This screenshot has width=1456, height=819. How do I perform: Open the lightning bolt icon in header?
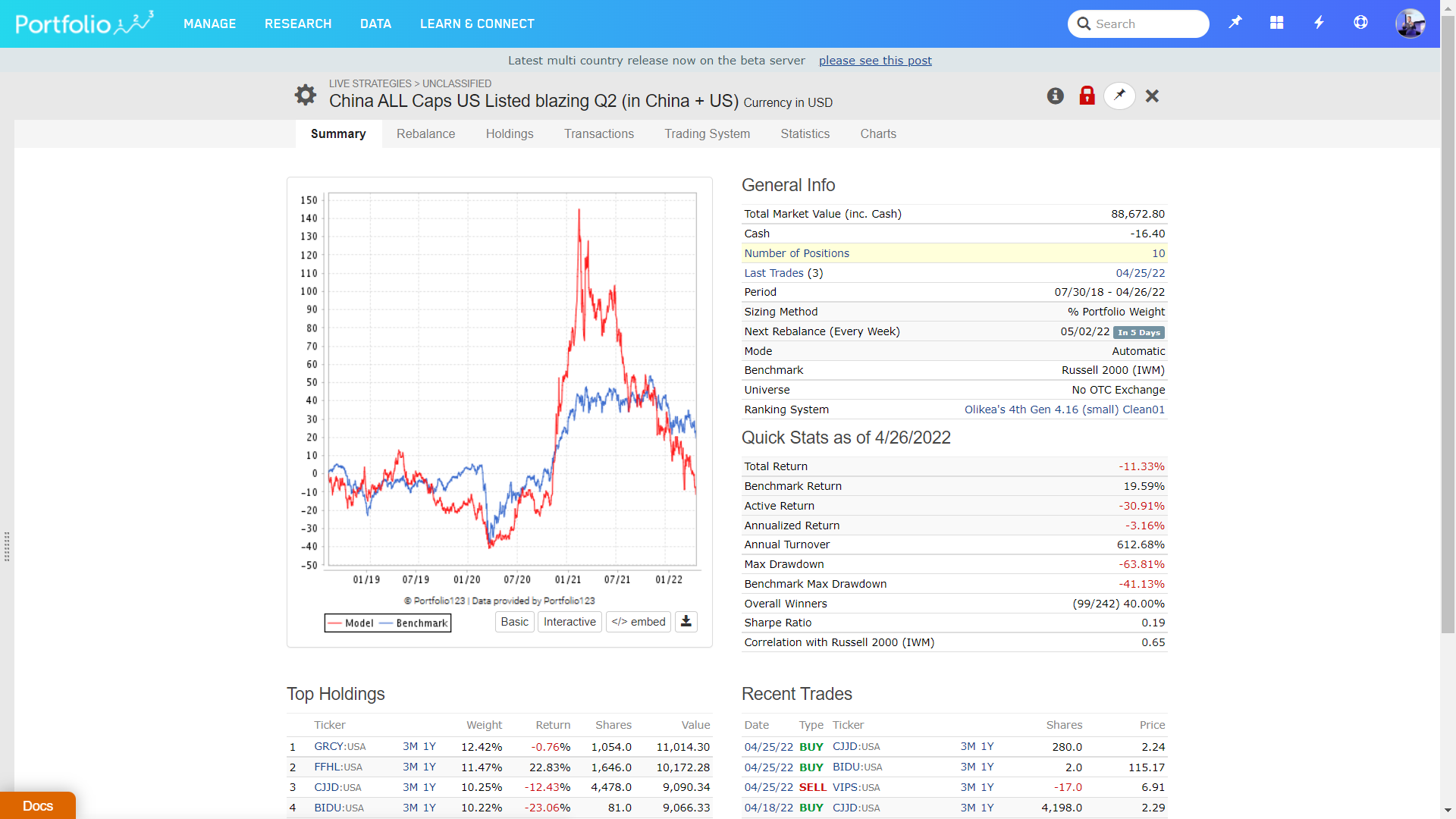[x=1319, y=24]
